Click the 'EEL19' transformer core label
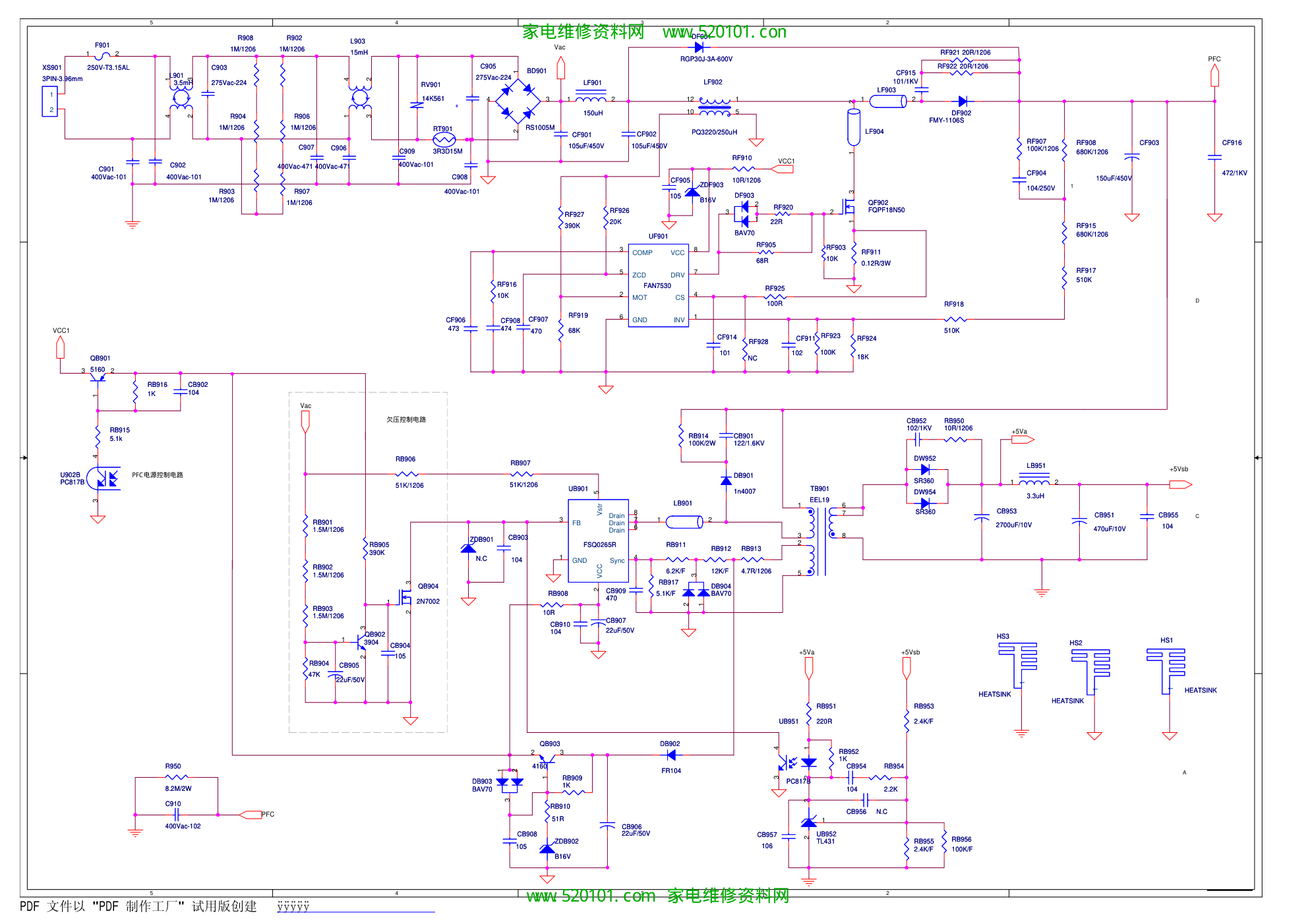Viewport: 1308px width, 924px height. [819, 500]
